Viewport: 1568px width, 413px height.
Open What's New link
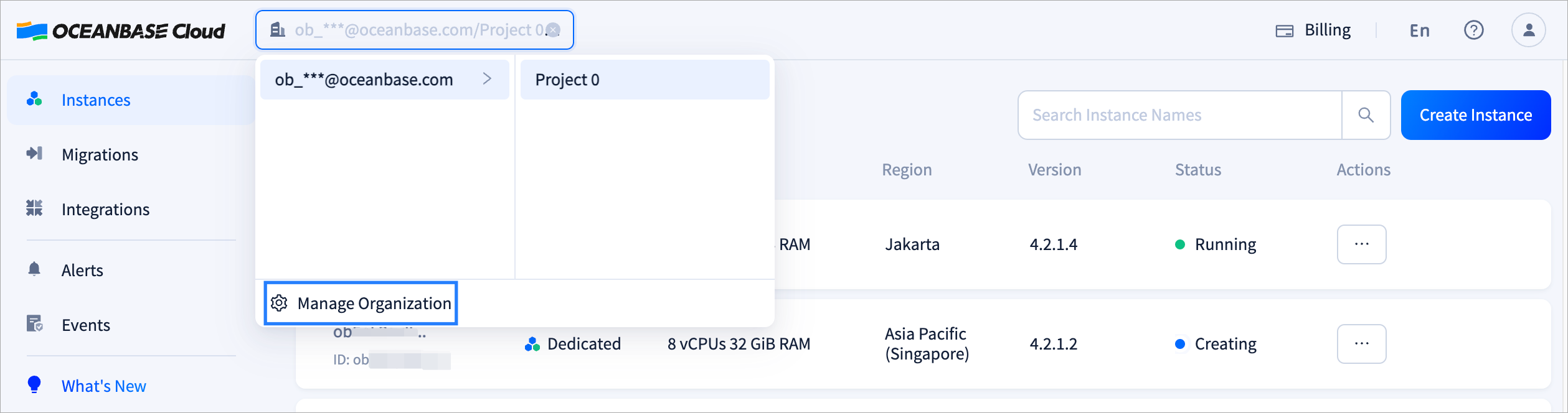[103, 386]
